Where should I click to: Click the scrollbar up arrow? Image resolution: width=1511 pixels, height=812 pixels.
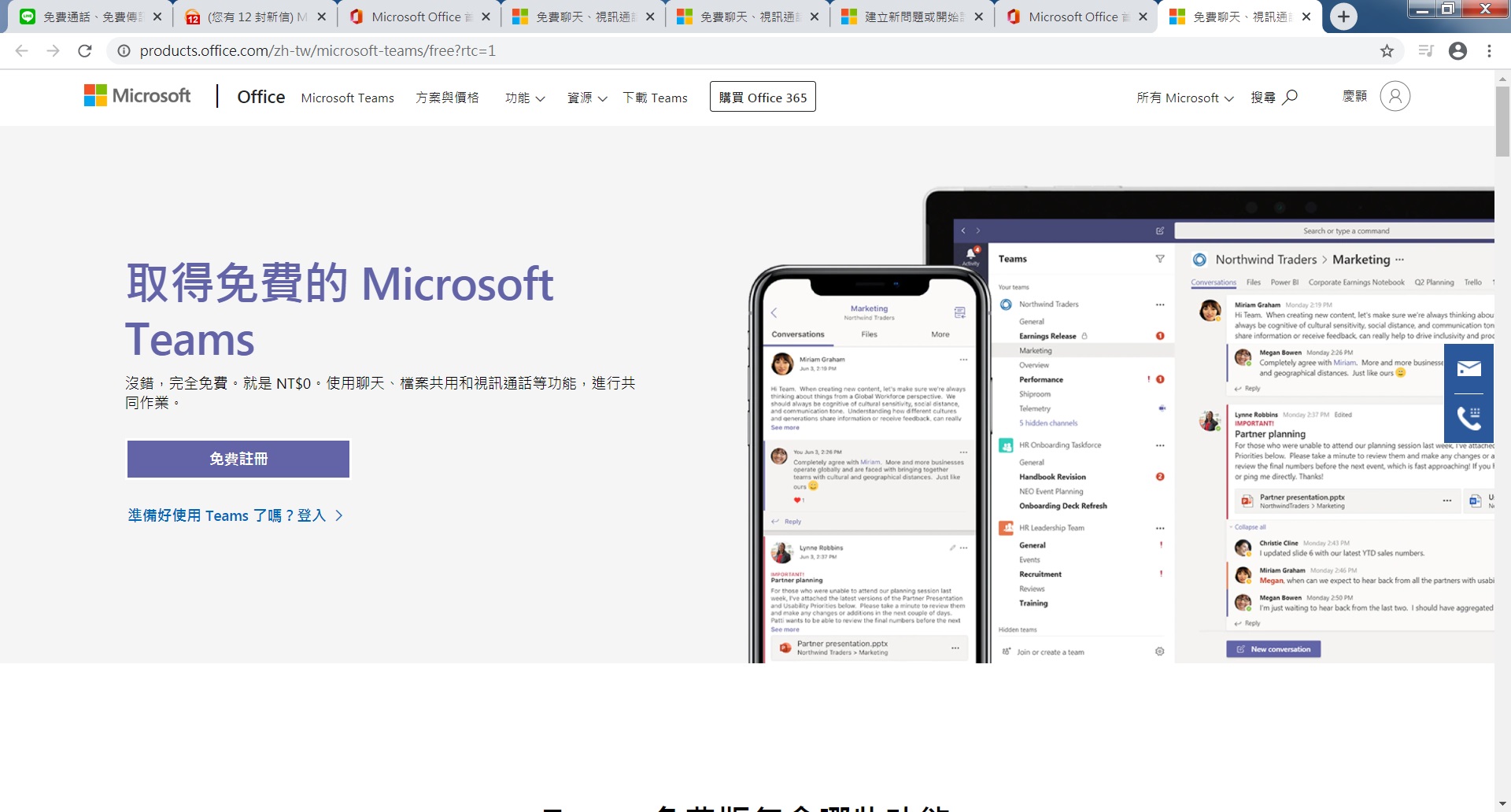click(x=1502, y=79)
